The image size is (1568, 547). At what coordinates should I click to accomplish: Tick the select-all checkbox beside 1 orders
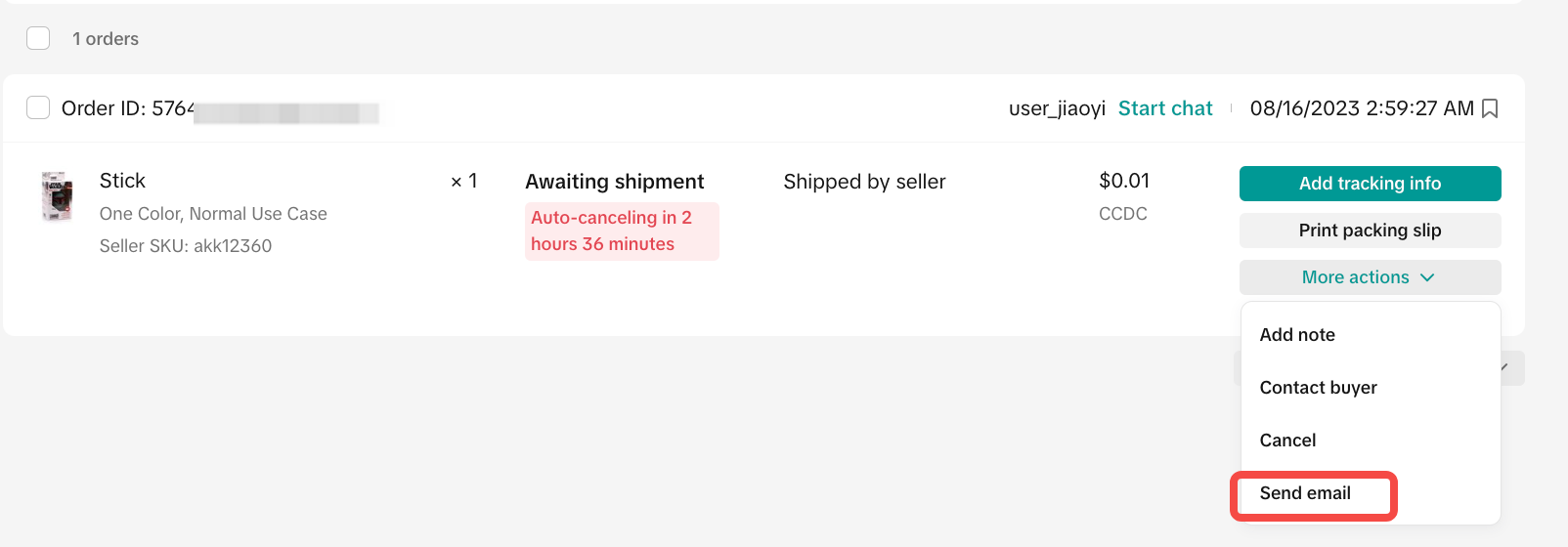pos(38,38)
